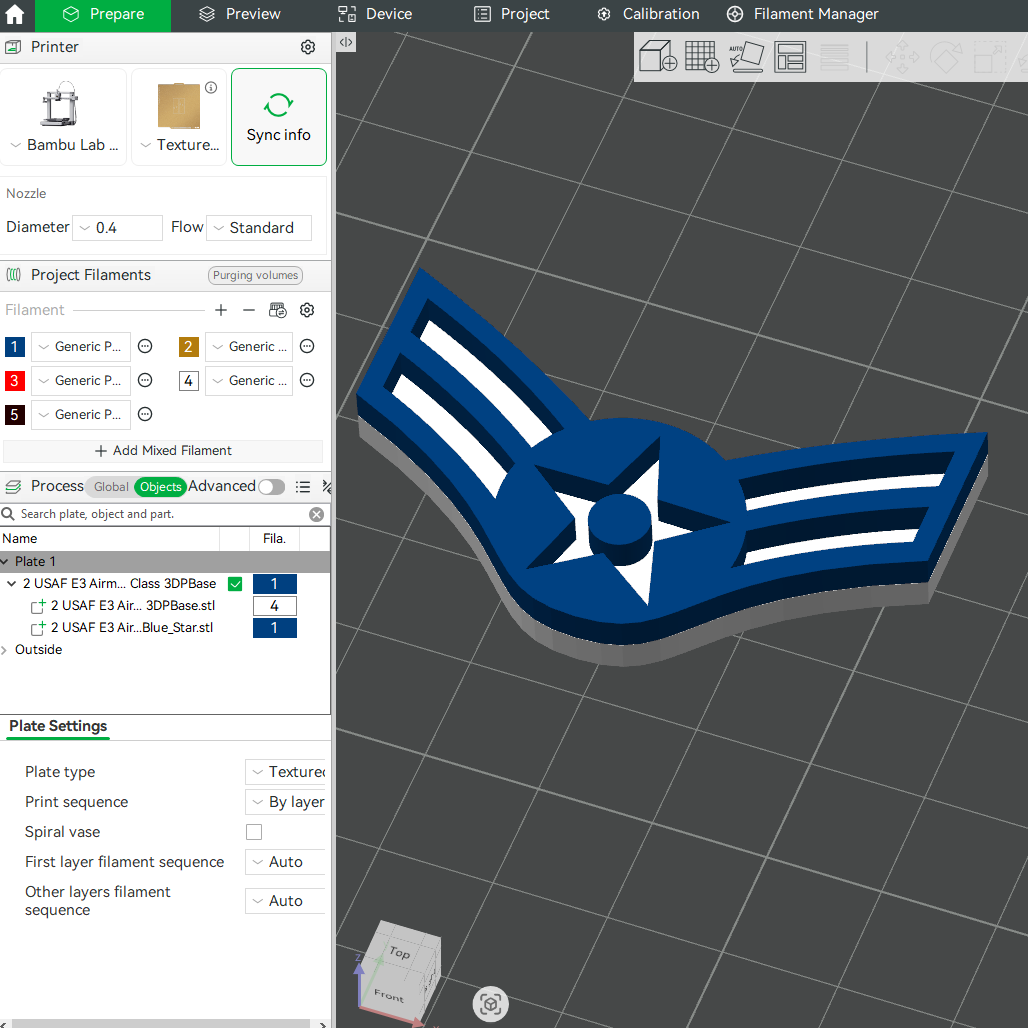Open printer settings gear icon

(307, 47)
